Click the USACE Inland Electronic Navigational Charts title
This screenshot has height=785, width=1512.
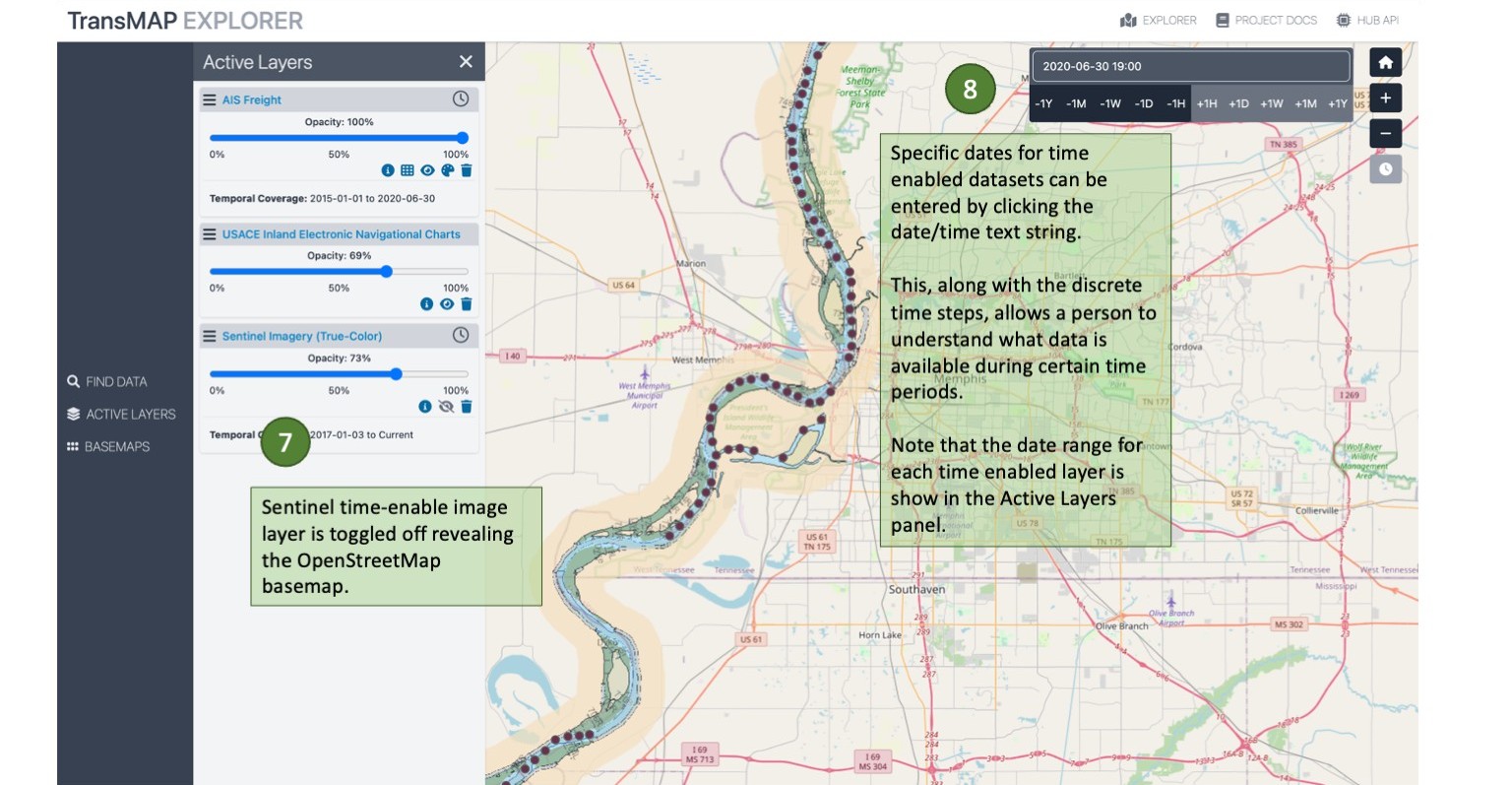pos(342,234)
